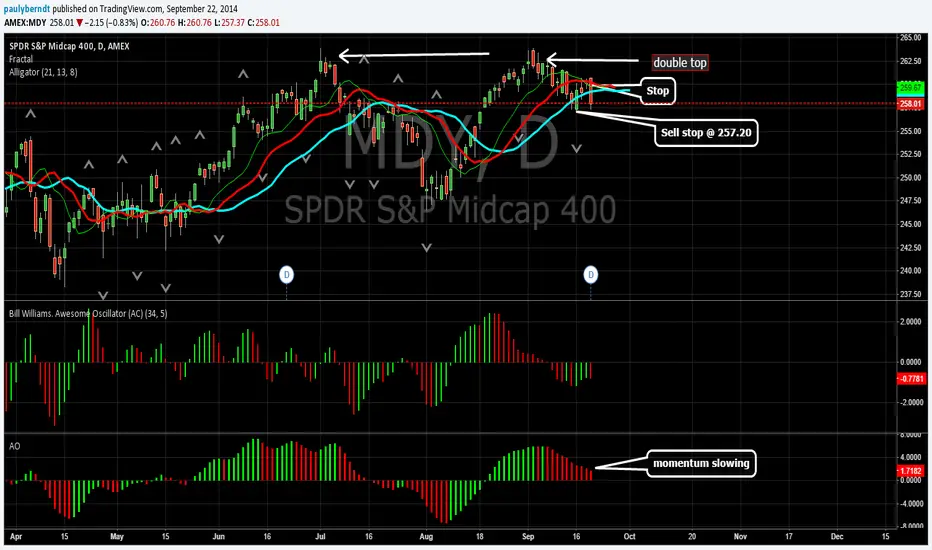
Task: Click the 265.00 price axis value
Action: coord(910,37)
